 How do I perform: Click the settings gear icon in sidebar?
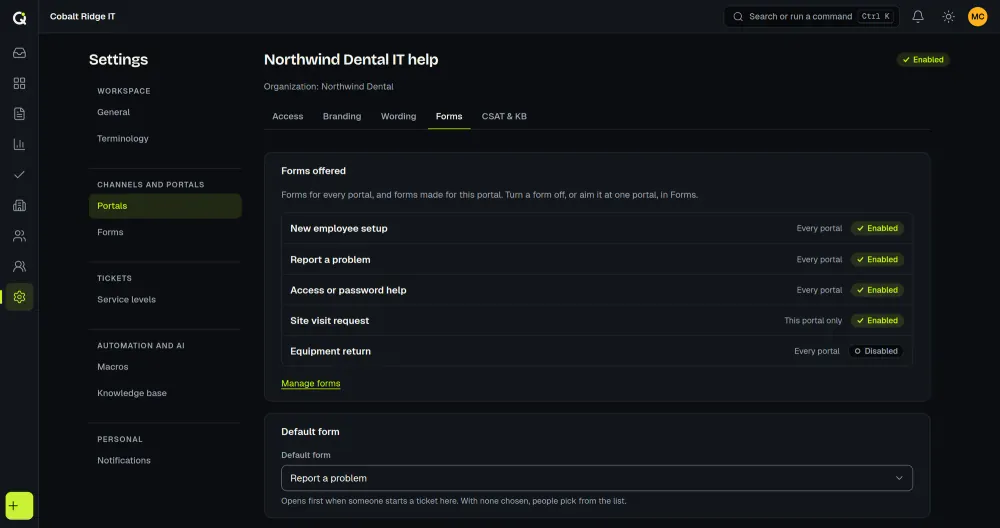point(19,297)
